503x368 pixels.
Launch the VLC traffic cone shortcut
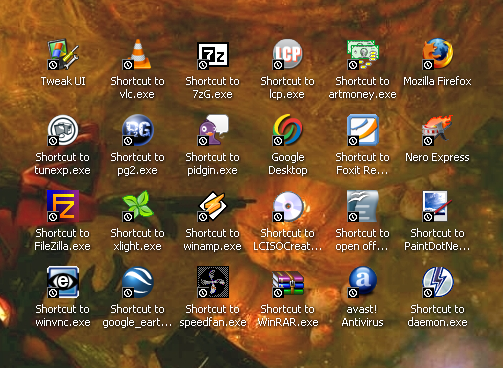tap(138, 54)
